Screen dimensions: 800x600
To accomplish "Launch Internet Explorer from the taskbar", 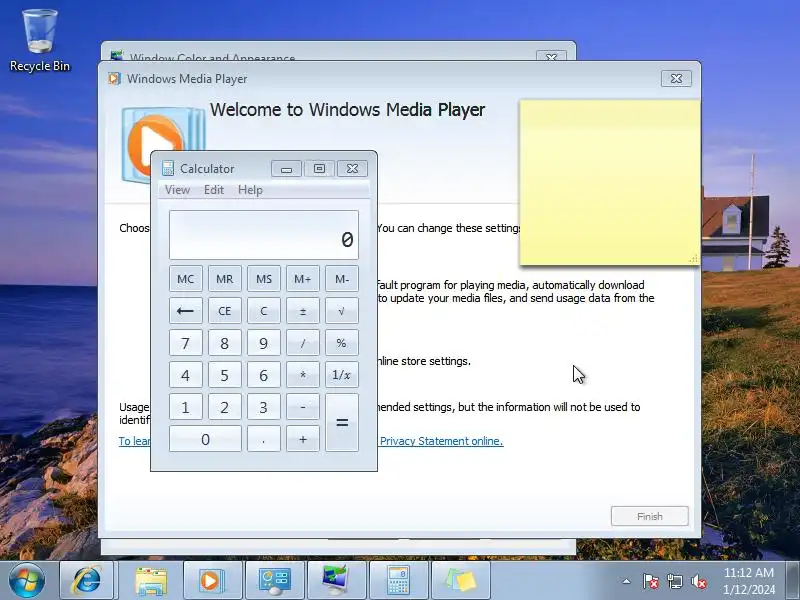I will coord(87,581).
